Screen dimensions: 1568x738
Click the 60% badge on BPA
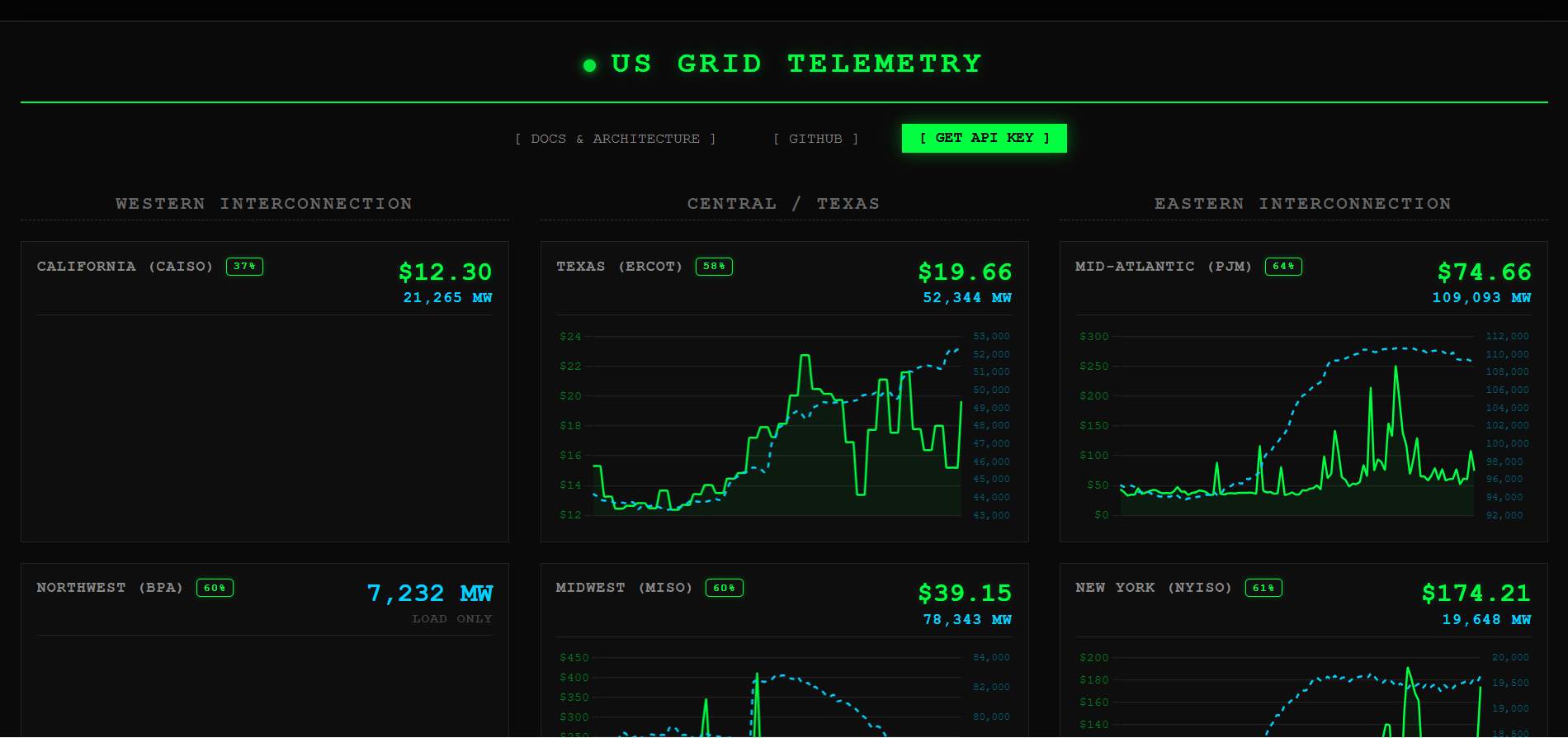[215, 588]
